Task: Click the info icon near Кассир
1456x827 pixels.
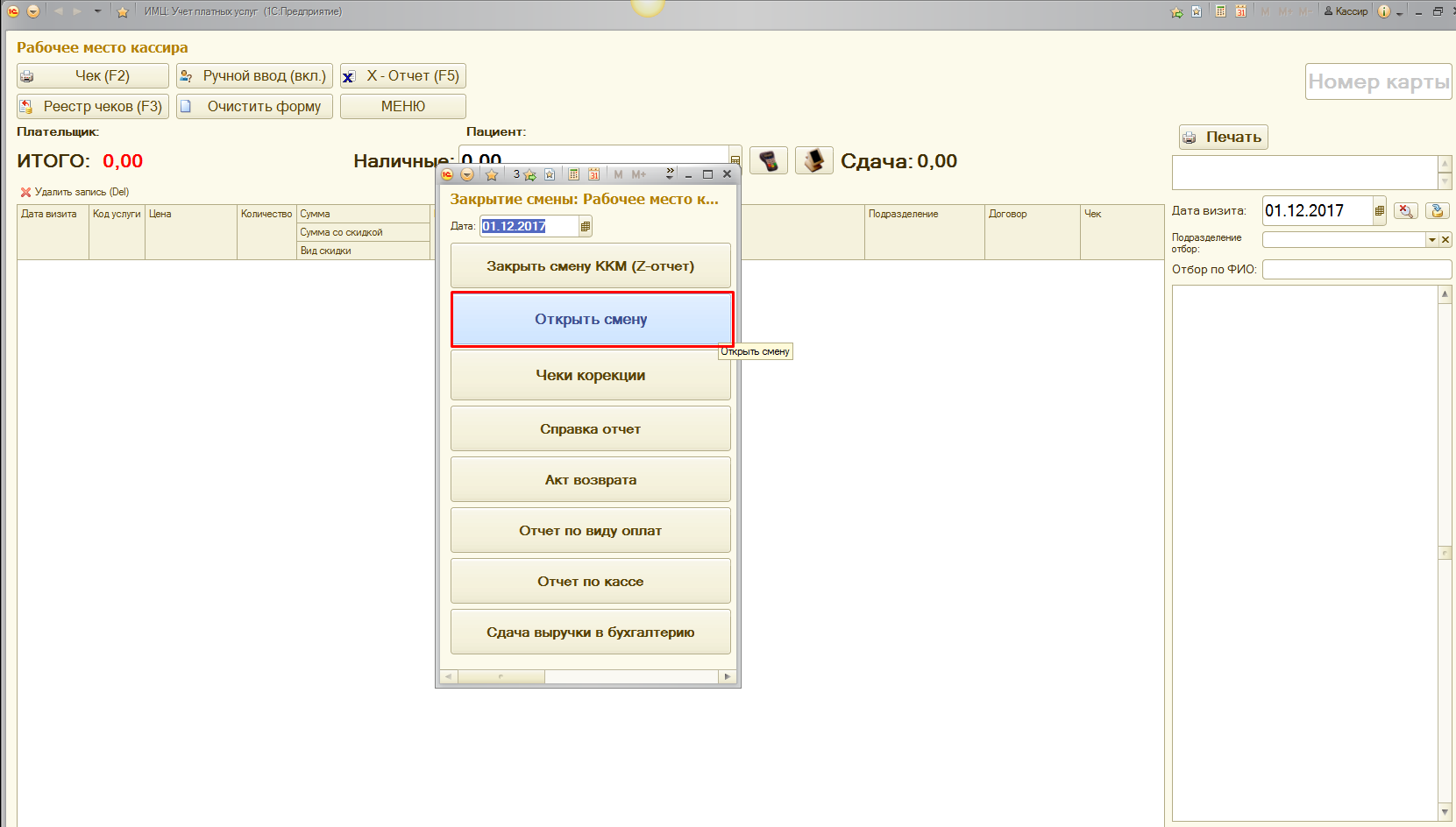Action: [1383, 11]
